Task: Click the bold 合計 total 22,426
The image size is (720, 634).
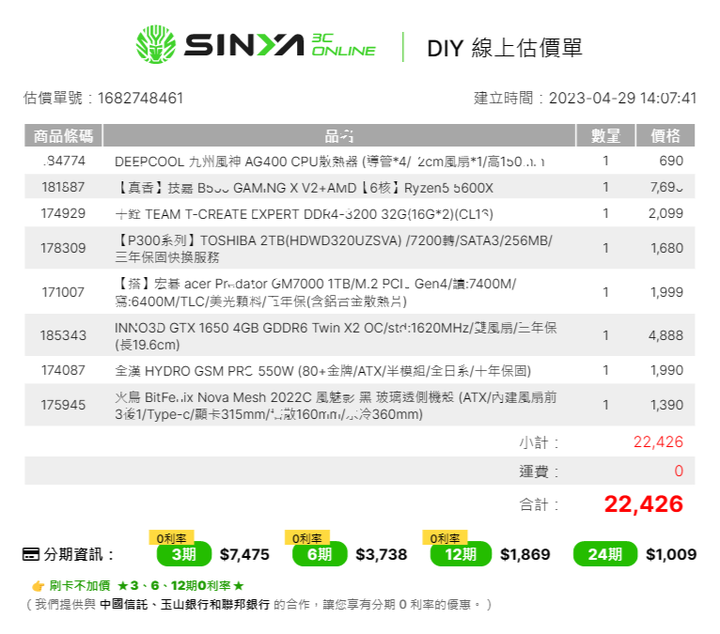Action: point(644,504)
